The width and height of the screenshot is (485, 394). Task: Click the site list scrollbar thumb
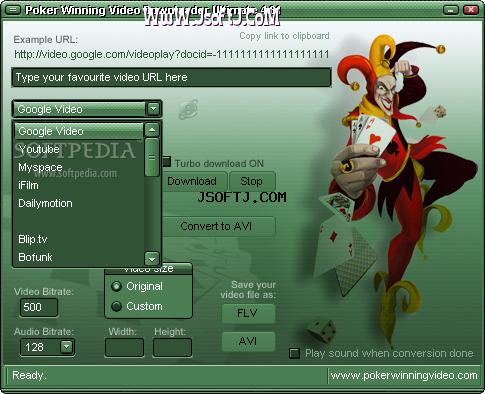[152, 157]
